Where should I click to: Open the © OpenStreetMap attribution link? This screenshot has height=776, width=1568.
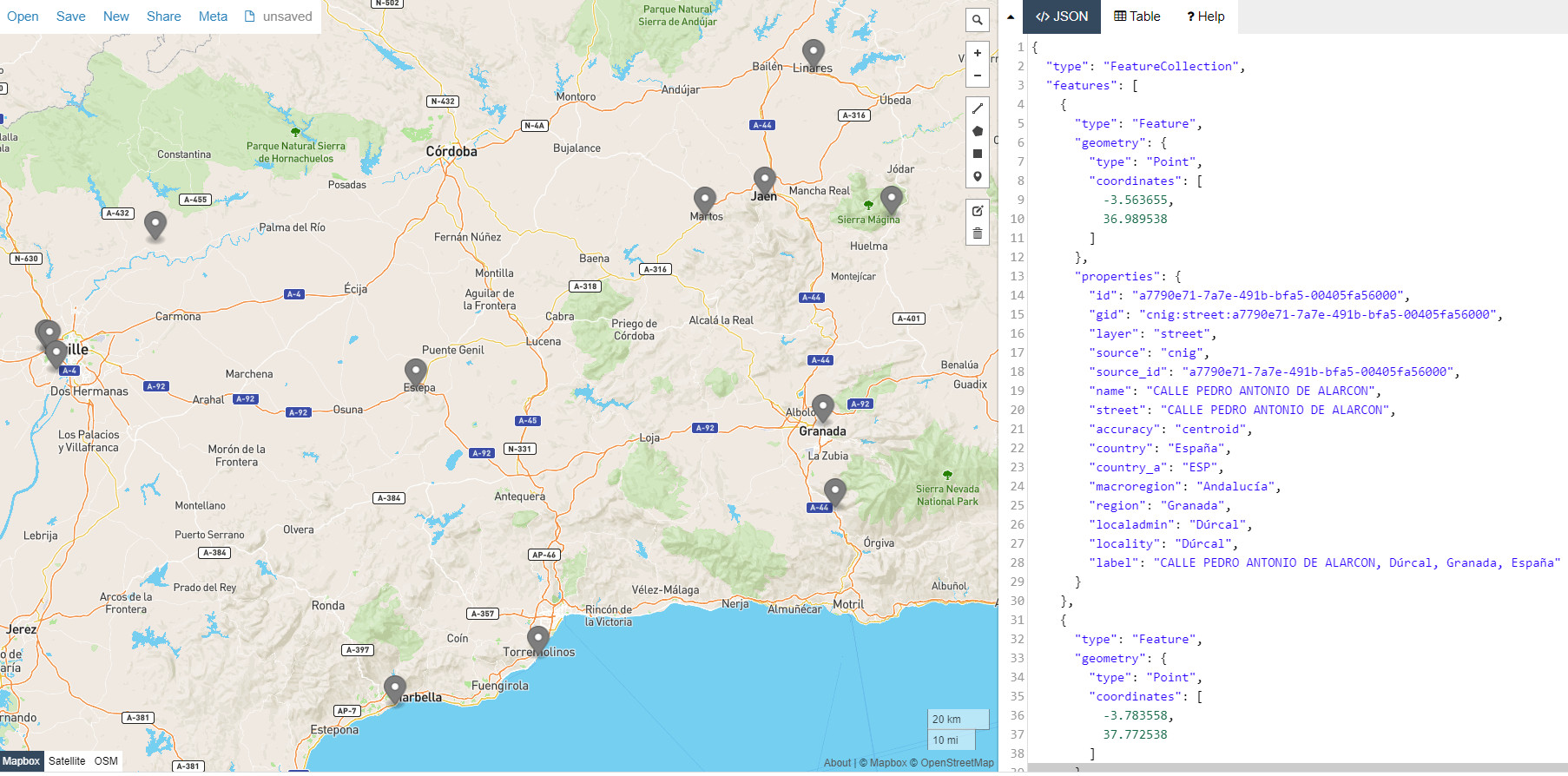tap(952, 763)
